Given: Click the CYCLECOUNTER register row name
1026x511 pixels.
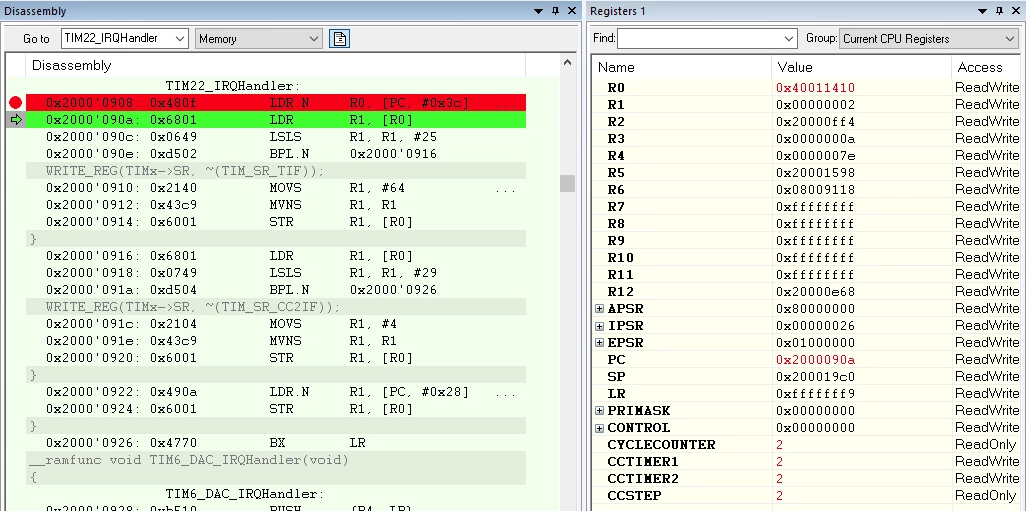Looking at the screenshot, I should click(x=662, y=444).
